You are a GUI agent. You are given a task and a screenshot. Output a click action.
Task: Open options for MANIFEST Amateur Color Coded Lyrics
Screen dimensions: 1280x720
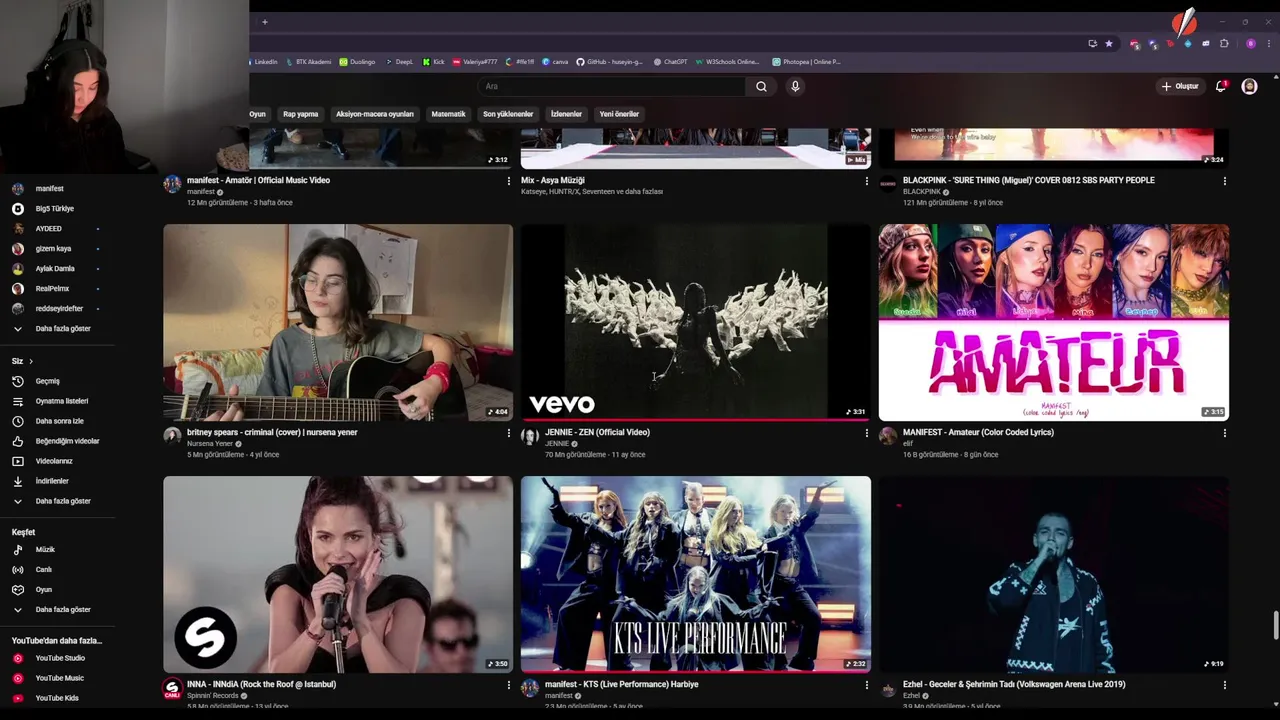tap(1224, 433)
